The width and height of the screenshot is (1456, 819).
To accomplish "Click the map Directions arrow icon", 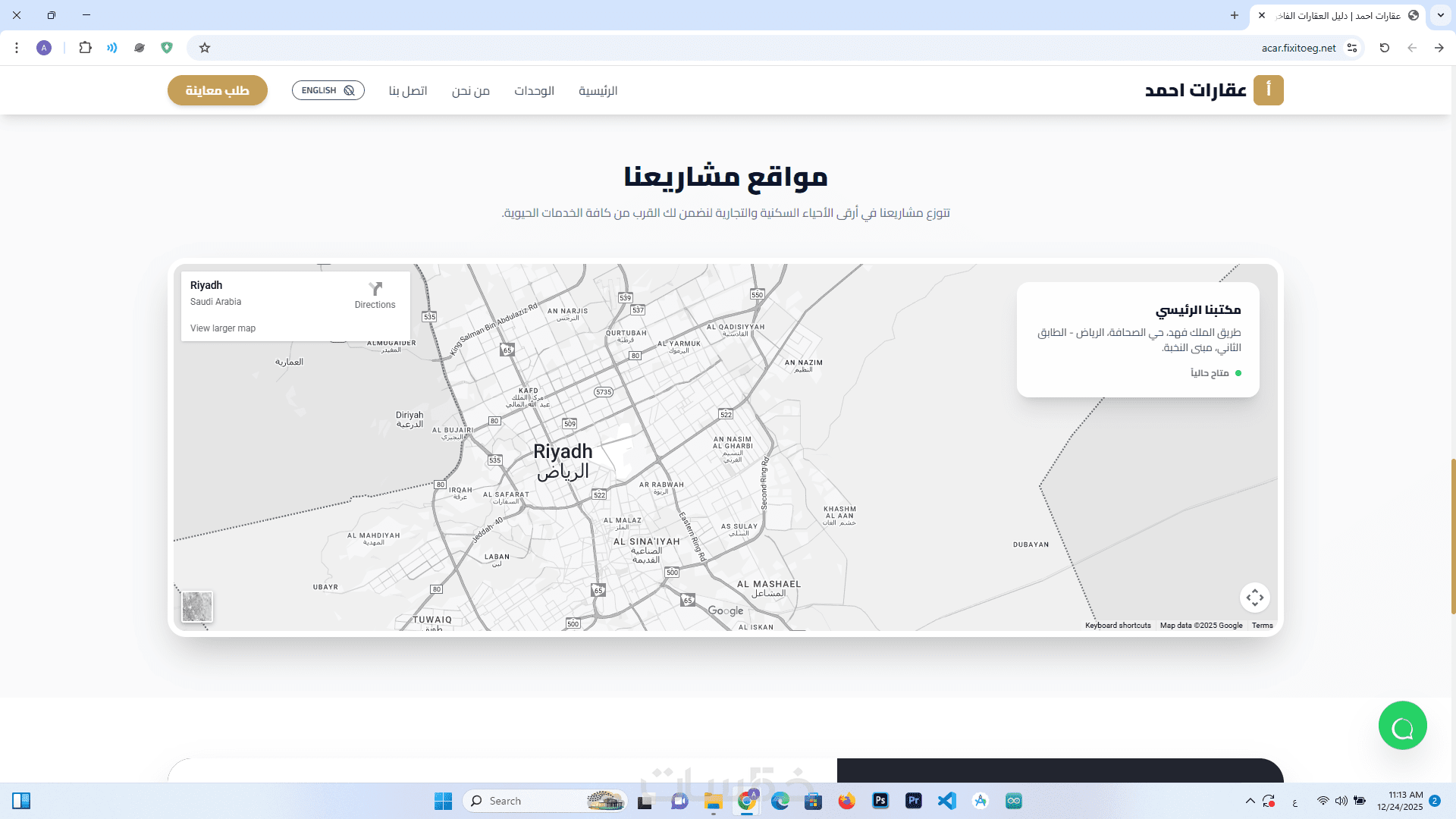I will pos(375,289).
